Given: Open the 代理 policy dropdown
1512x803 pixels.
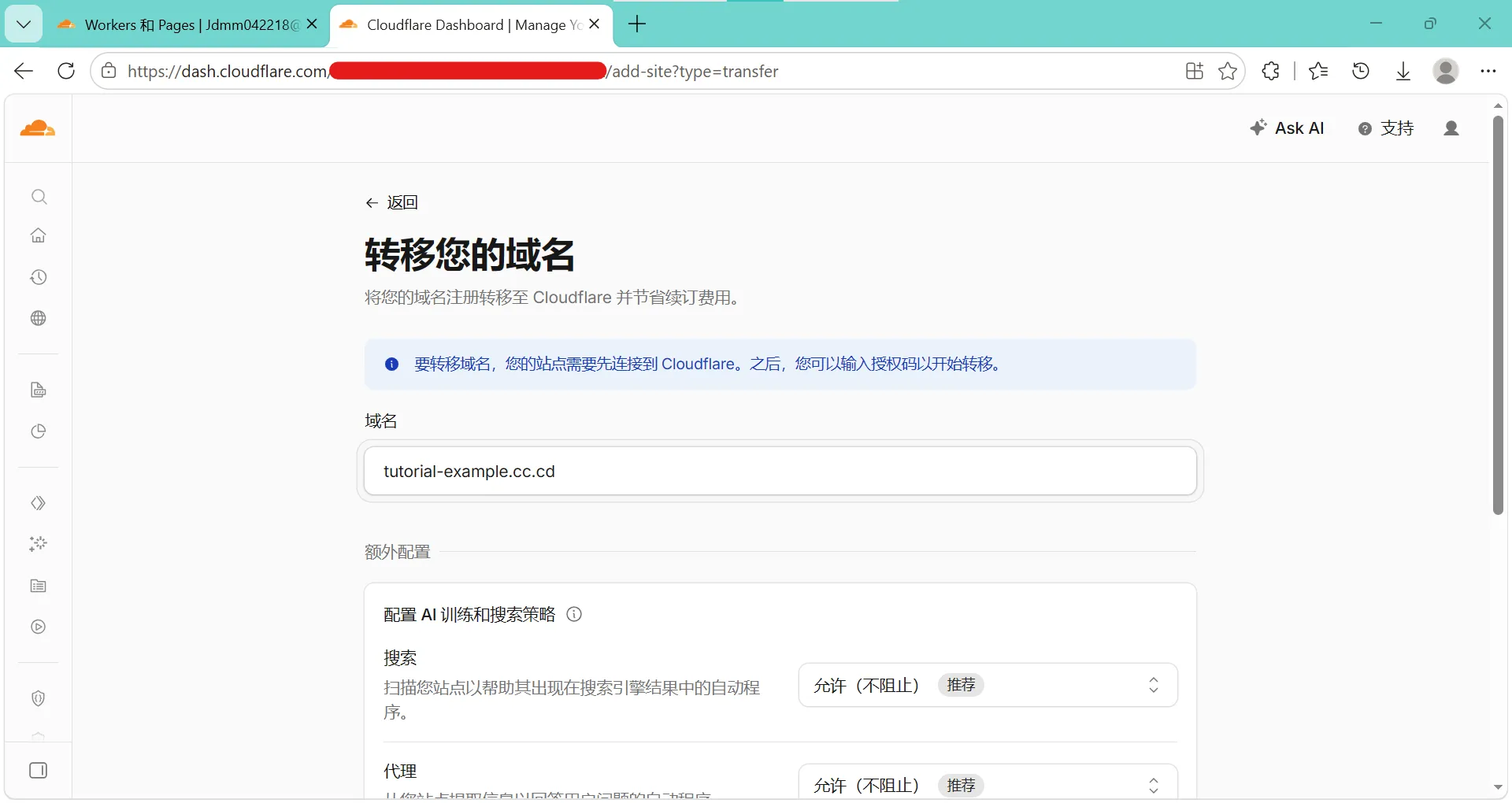Looking at the screenshot, I should [988, 783].
